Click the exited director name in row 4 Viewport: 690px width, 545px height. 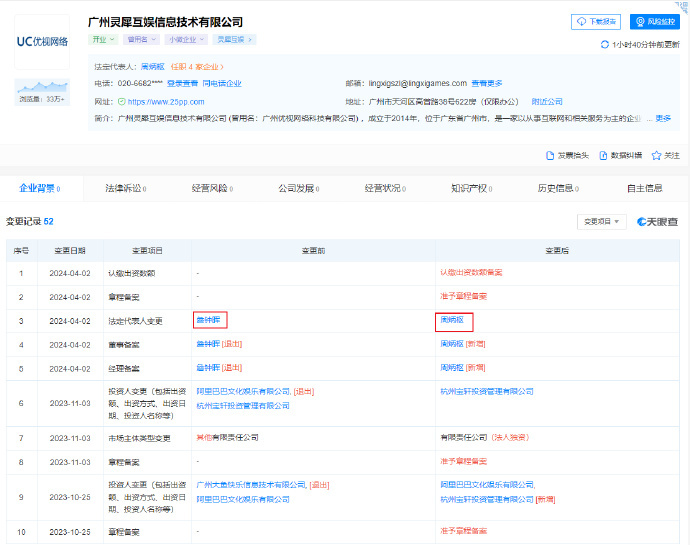(x=208, y=344)
